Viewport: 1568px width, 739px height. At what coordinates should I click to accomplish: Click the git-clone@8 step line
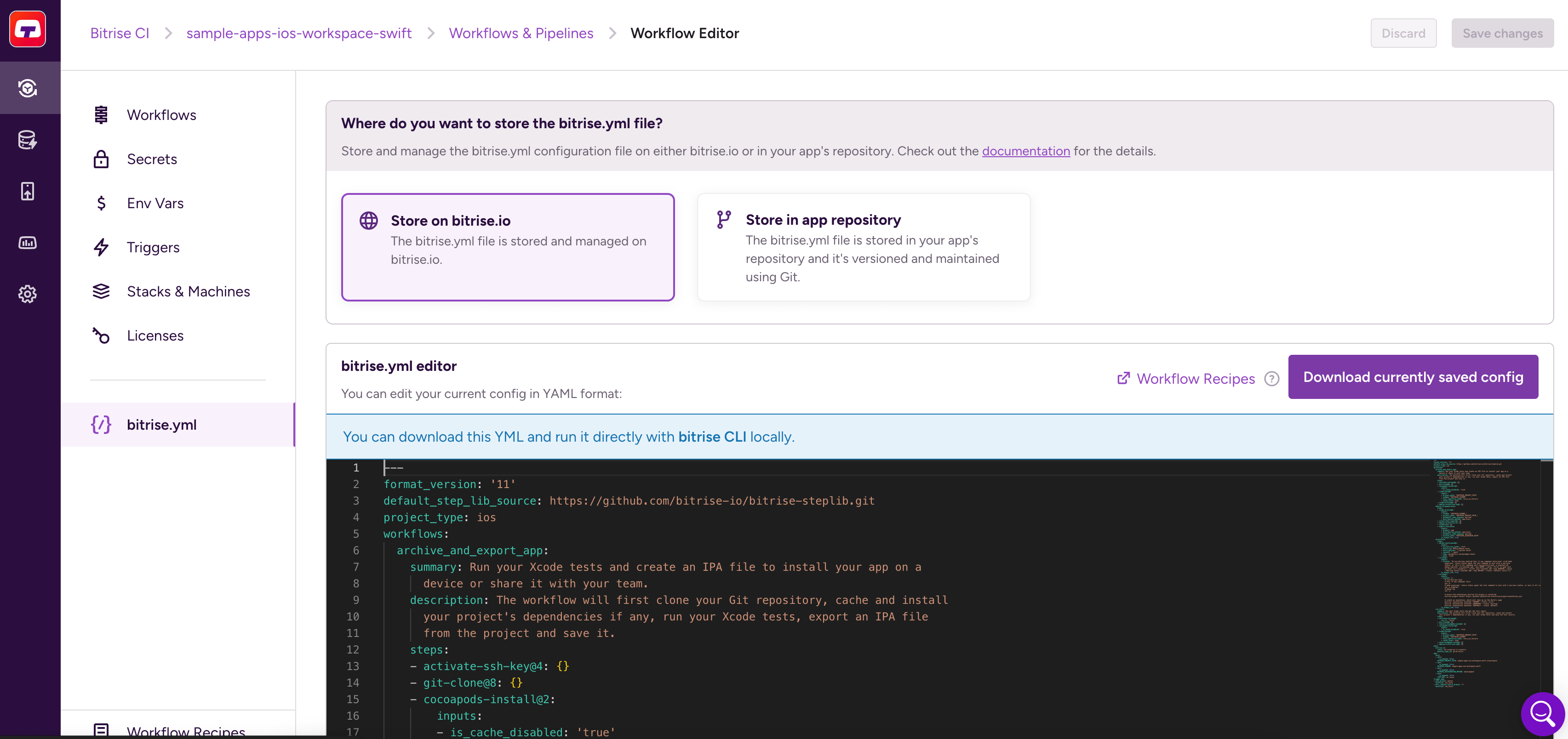click(x=466, y=682)
